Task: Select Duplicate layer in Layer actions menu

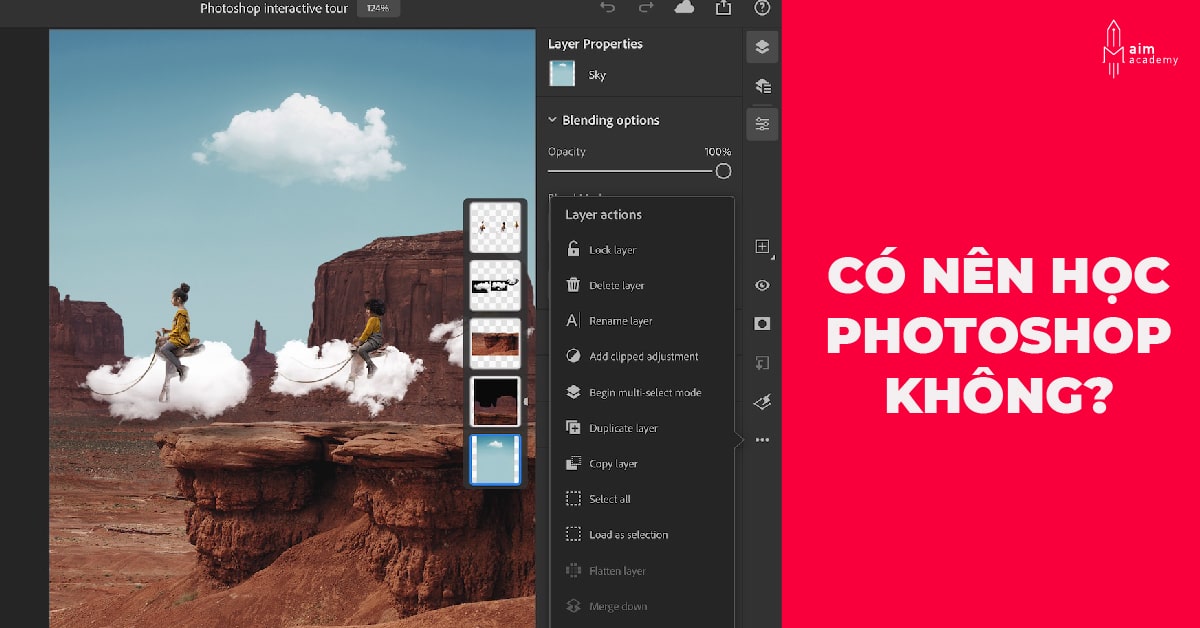Action: 622,428
